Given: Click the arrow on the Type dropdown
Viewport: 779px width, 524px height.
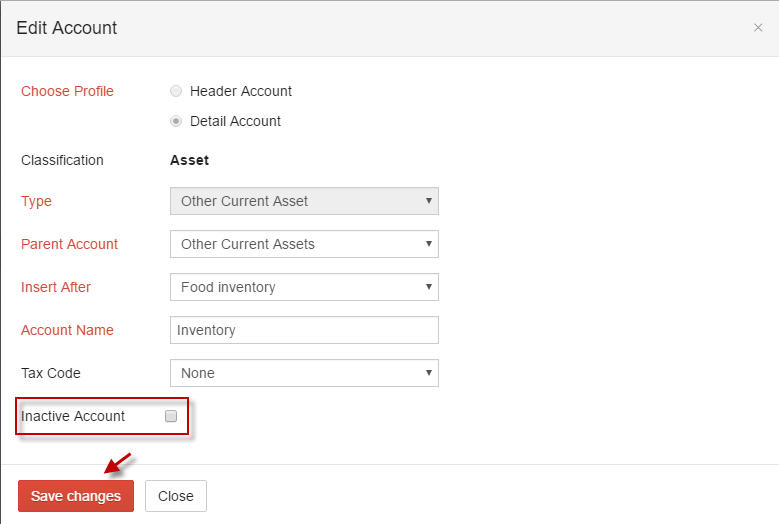Looking at the screenshot, I should [x=428, y=201].
